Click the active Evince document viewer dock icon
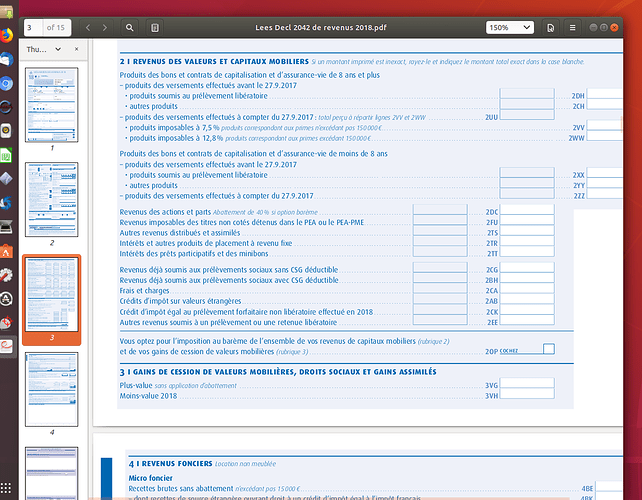 (x=6, y=346)
